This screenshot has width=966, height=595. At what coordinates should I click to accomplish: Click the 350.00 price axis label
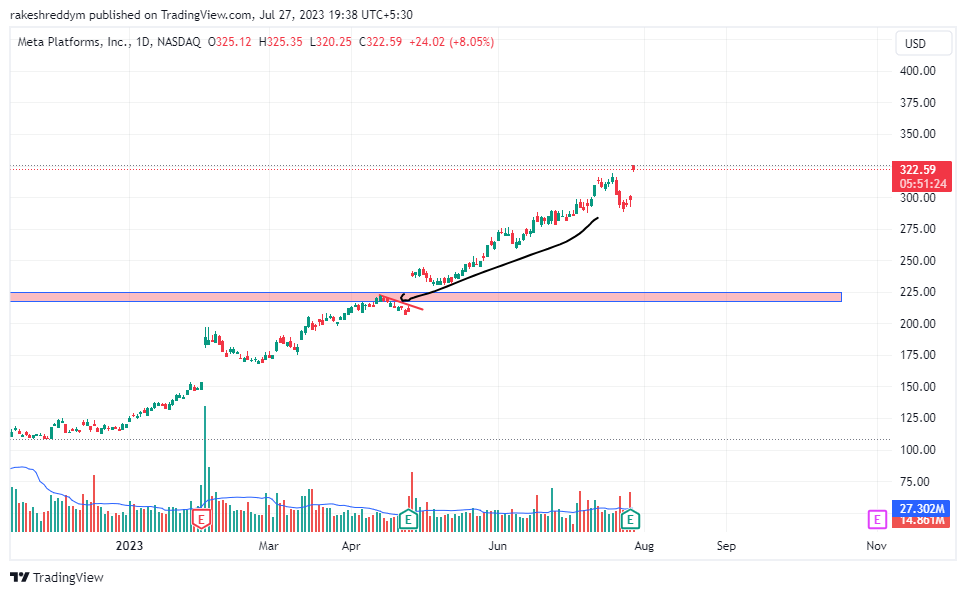(x=917, y=134)
